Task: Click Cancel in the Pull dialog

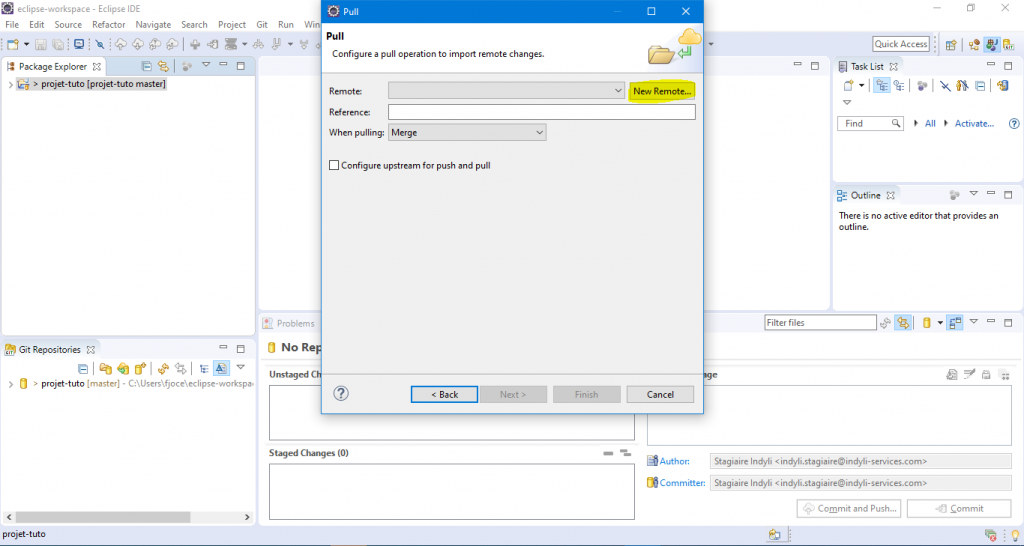Action: 660,394
